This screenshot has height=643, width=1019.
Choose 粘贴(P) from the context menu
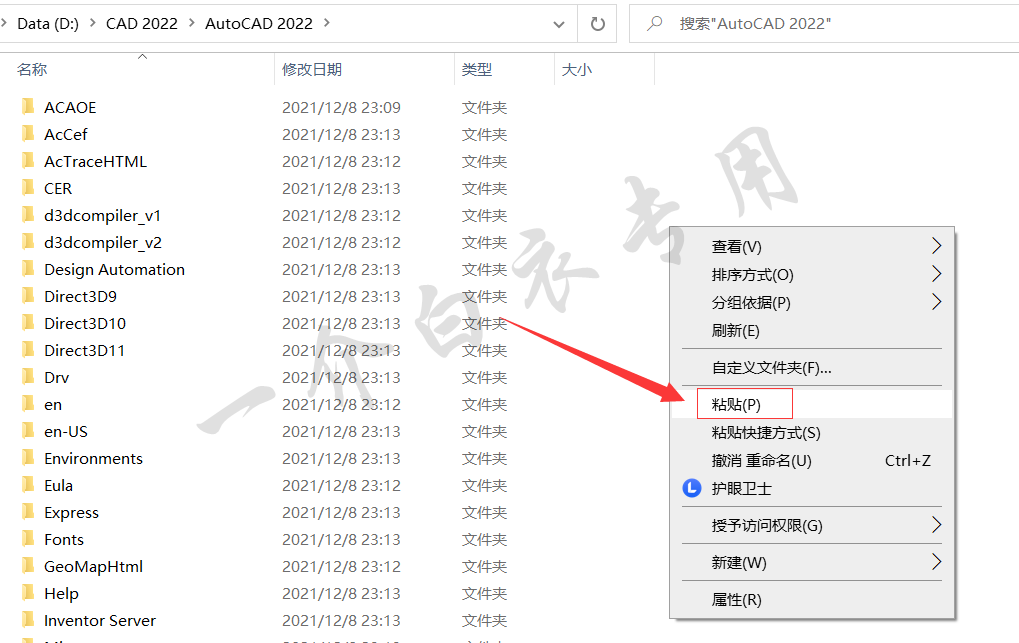812,404
